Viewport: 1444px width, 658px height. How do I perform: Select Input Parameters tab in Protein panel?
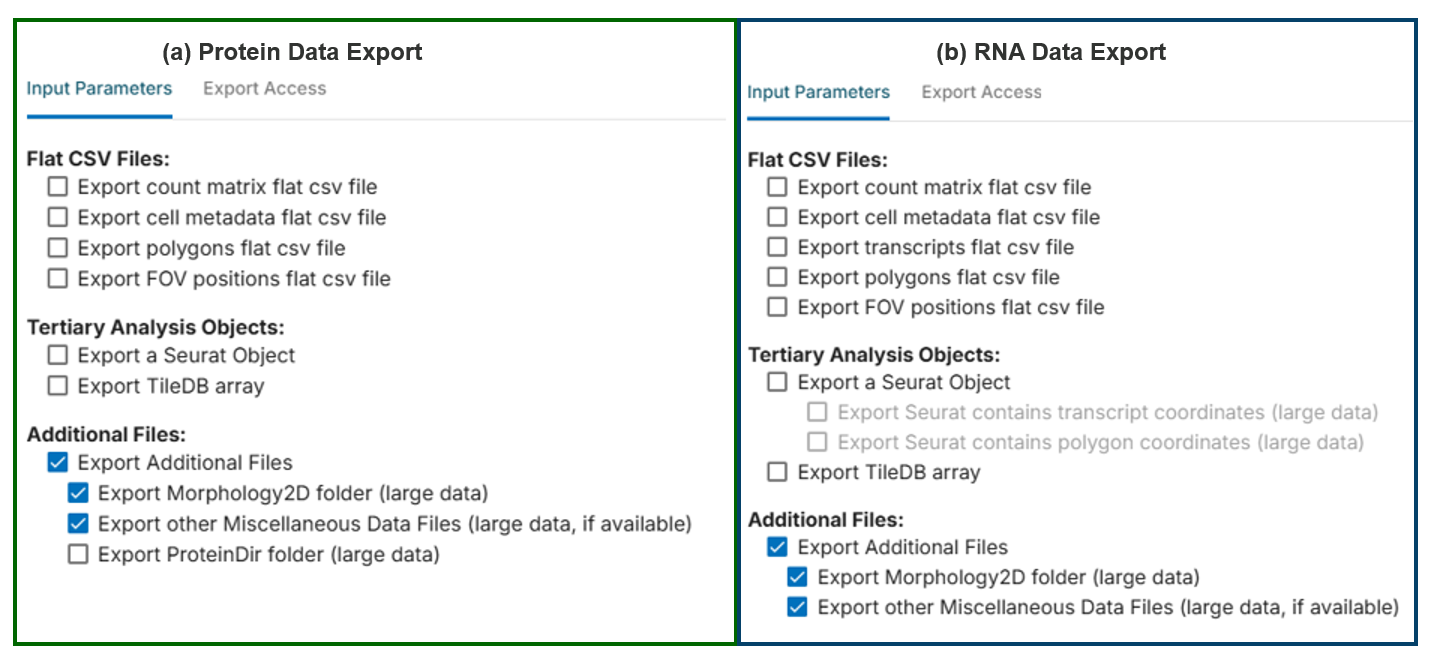point(99,88)
